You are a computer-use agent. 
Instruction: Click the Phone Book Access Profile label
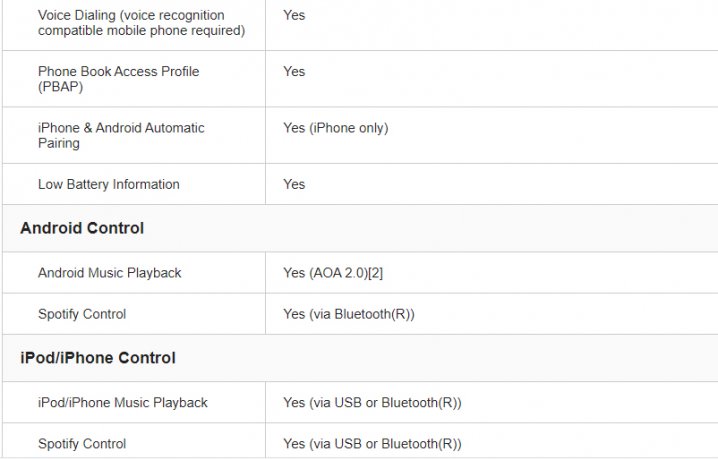(x=118, y=72)
